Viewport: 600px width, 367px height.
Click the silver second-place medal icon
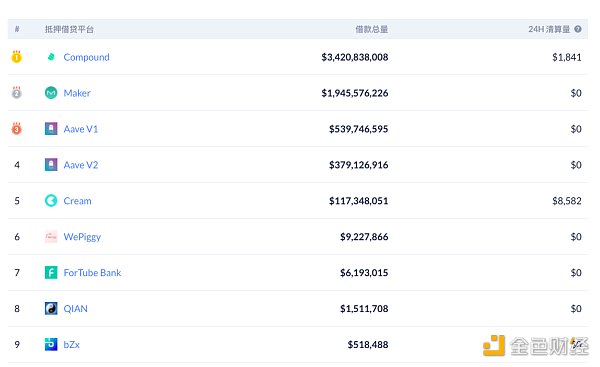[x=16, y=93]
